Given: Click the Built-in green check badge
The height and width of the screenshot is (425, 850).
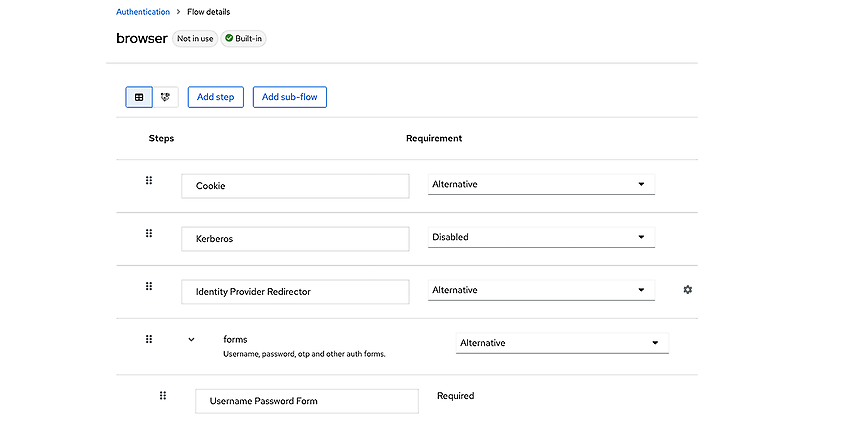Looking at the screenshot, I should [x=243, y=39].
